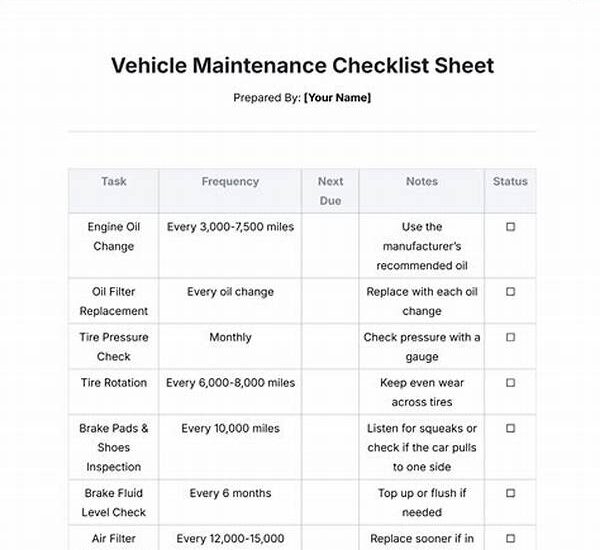This screenshot has width=600, height=550.
Task: Toggle the Tire Rotation status checkbox
Action: coord(510,383)
